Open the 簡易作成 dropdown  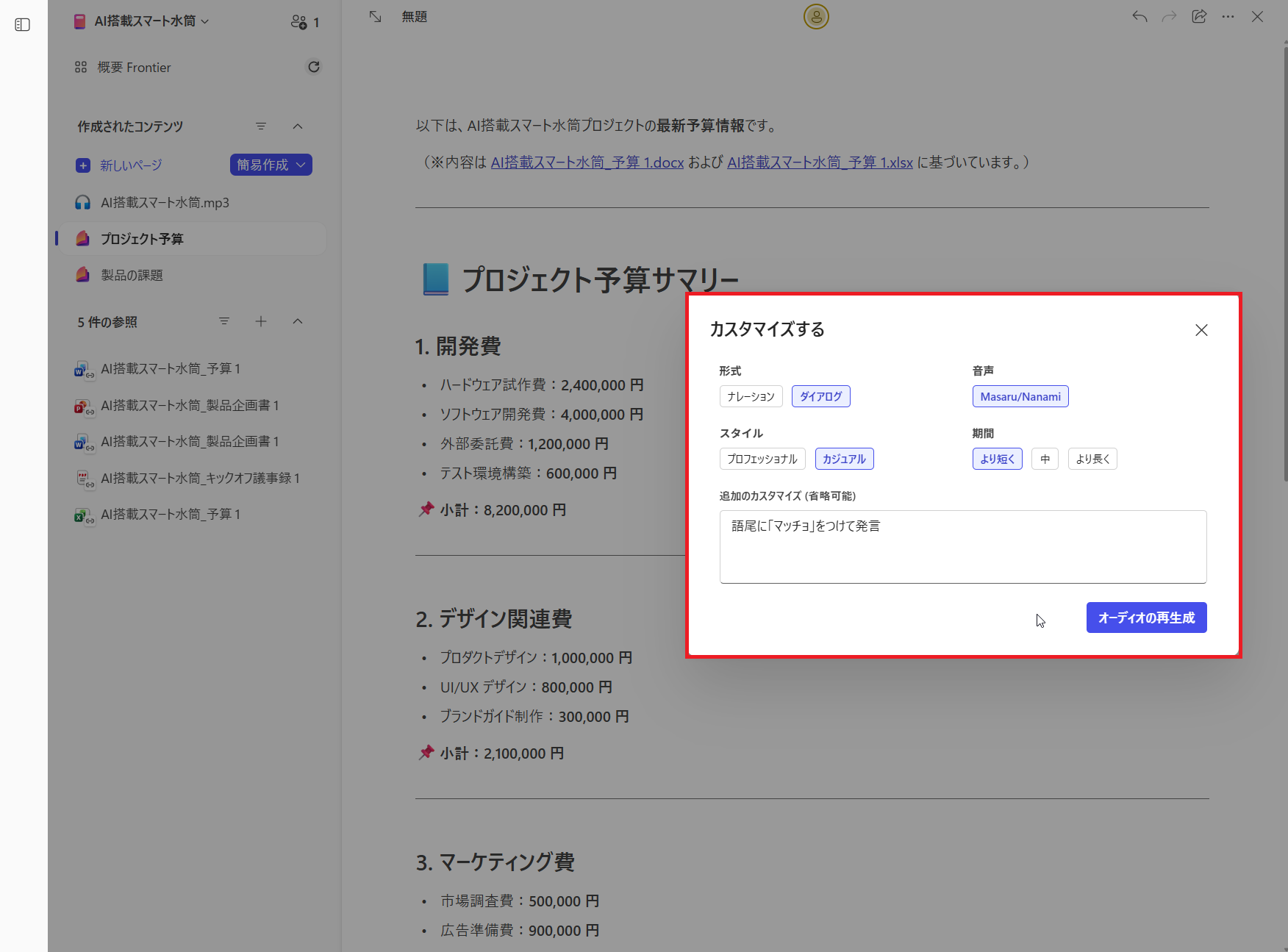point(271,165)
